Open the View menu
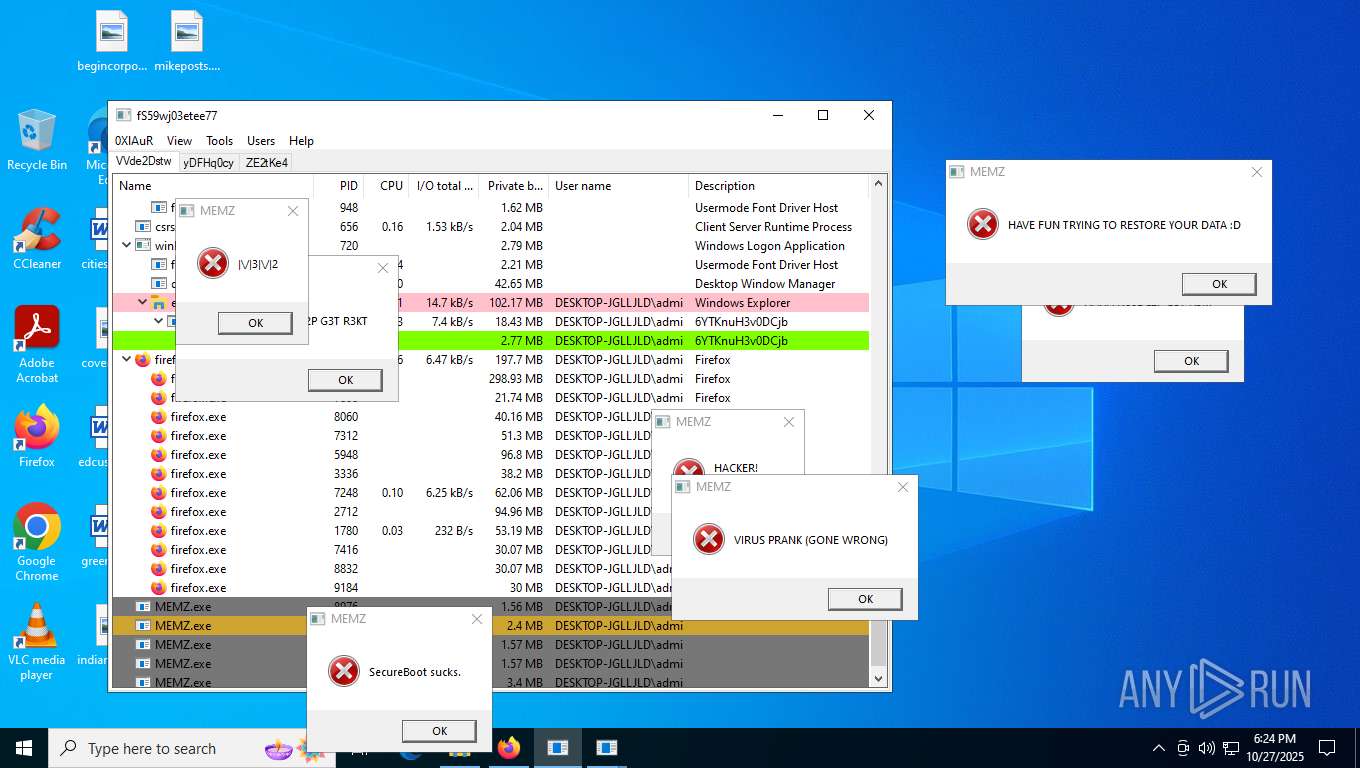Image resolution: width=1360 pixels, height=768 pixels. (180, 141)
